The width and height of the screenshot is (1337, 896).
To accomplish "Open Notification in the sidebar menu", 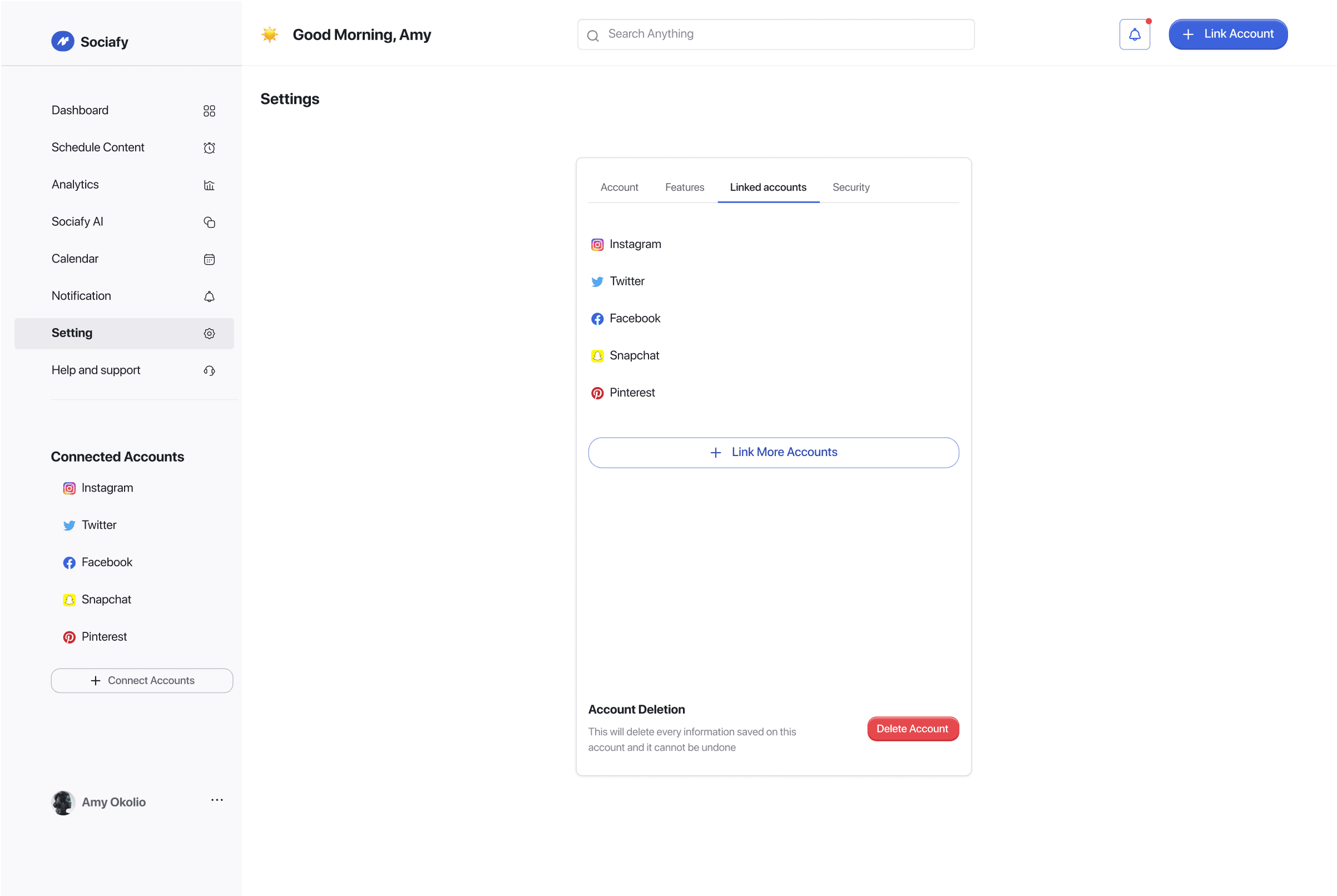I will coord(81,296).
